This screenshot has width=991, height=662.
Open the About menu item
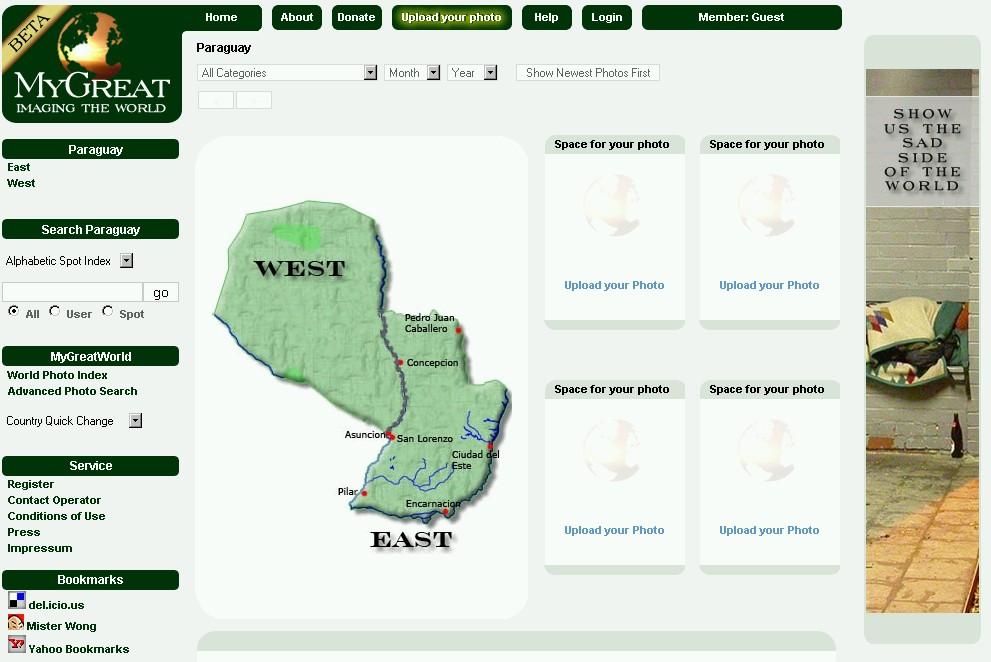[x=296, y=17]
